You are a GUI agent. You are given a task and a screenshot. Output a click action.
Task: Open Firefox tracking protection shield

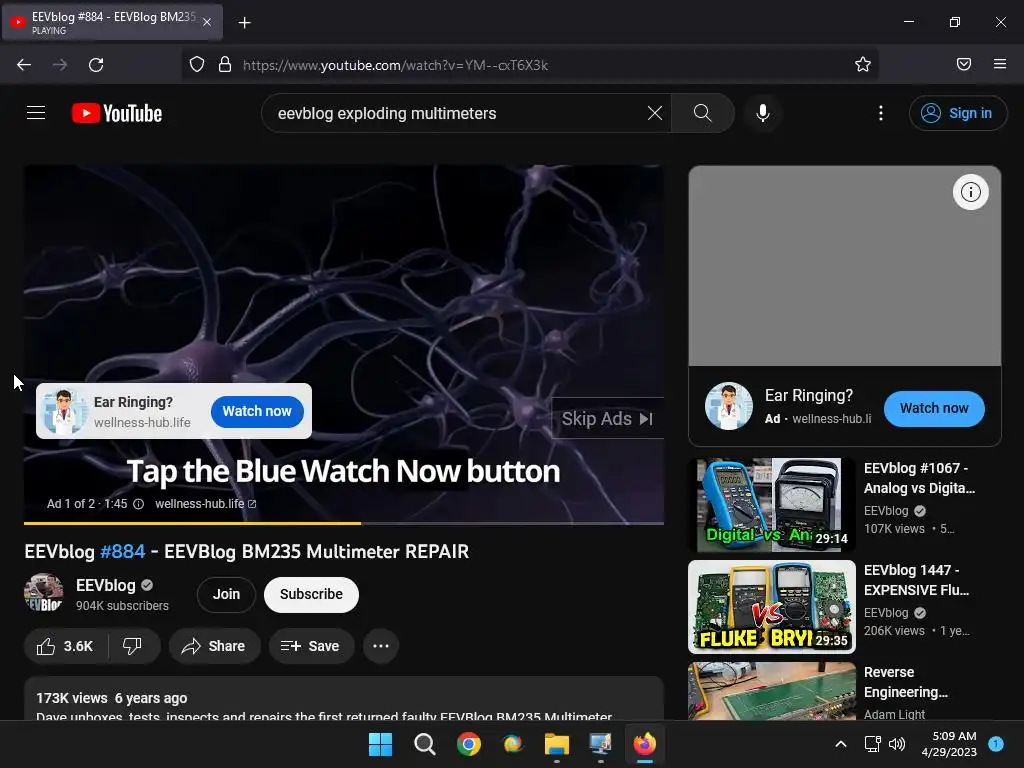pyautogui.click(x=197, y=64)
